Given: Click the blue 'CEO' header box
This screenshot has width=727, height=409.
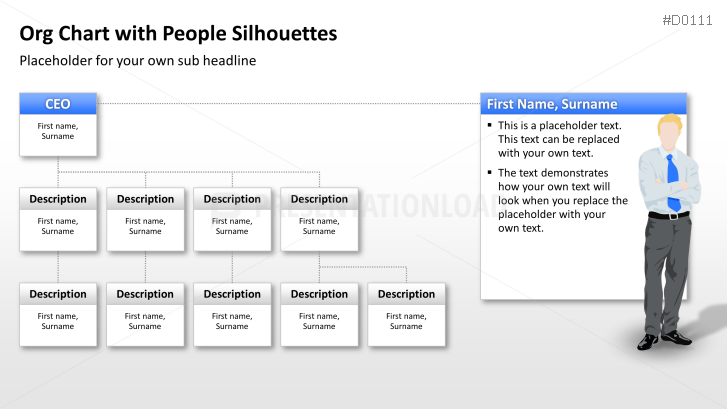Looking at the screenshot, I should click(58, 104).
